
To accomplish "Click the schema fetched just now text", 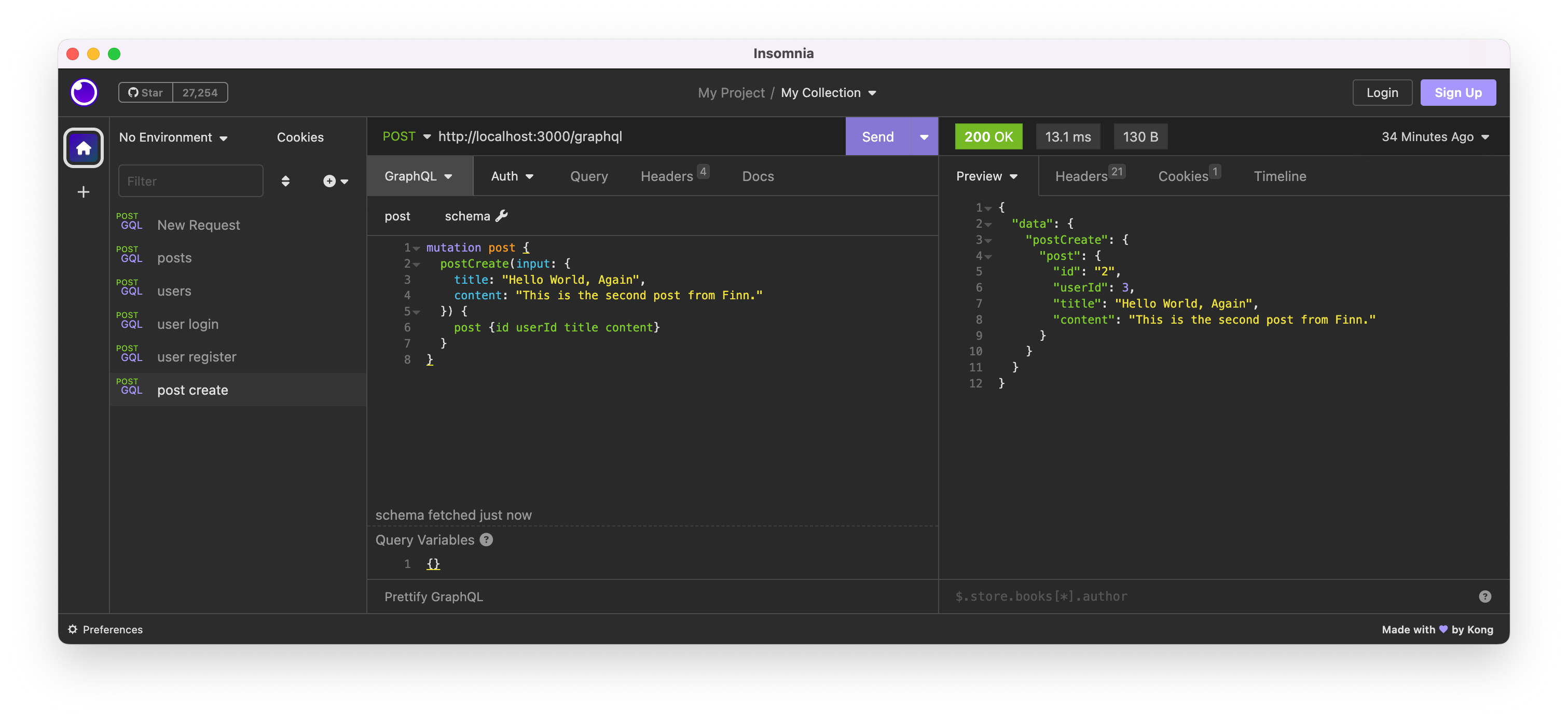I will (453, 515).
